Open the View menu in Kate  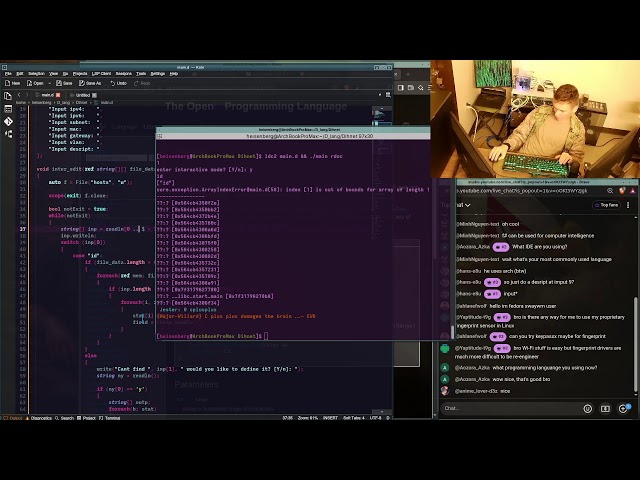(53, 74)
